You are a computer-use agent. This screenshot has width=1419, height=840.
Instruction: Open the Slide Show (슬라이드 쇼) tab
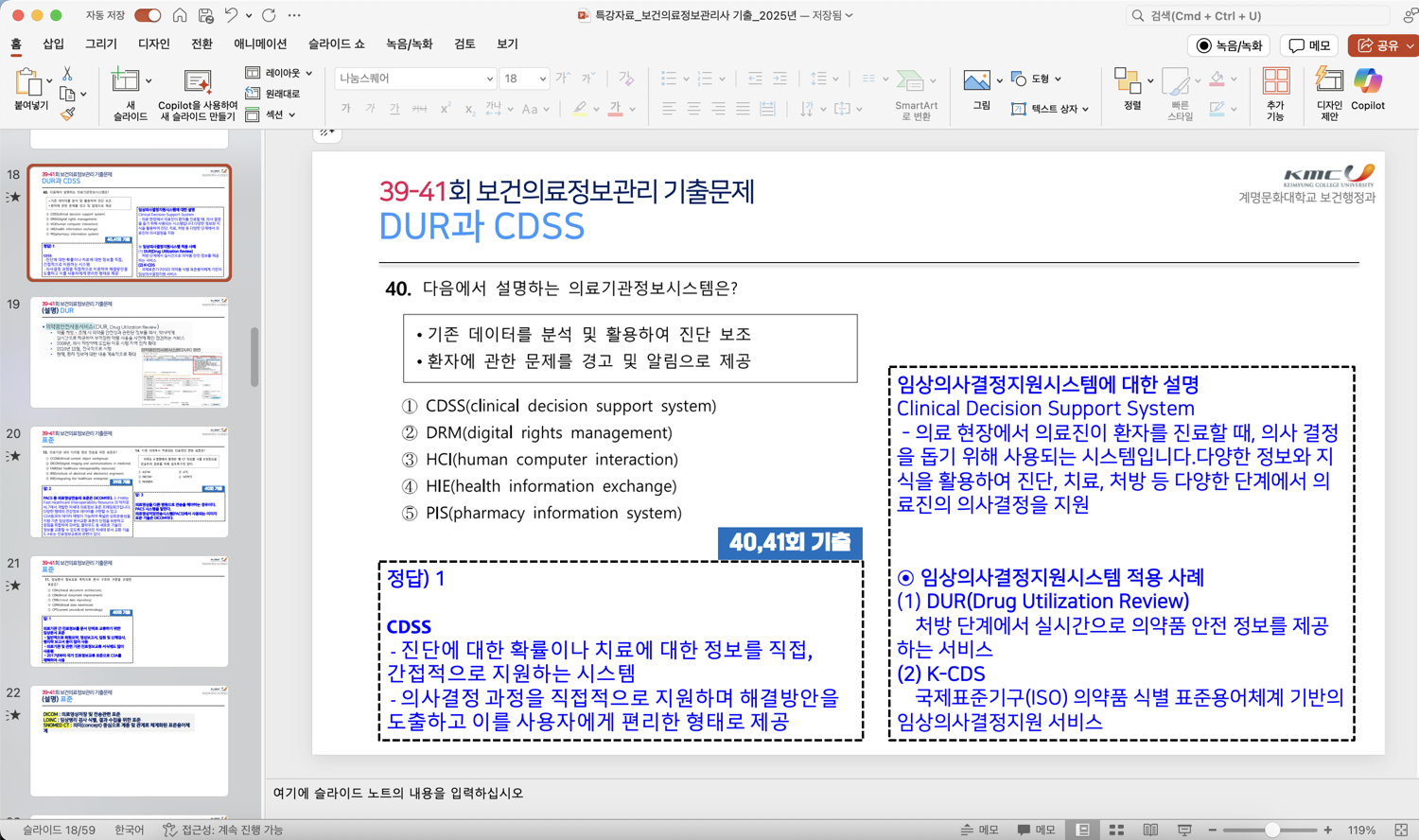click(x=336, y=44)
